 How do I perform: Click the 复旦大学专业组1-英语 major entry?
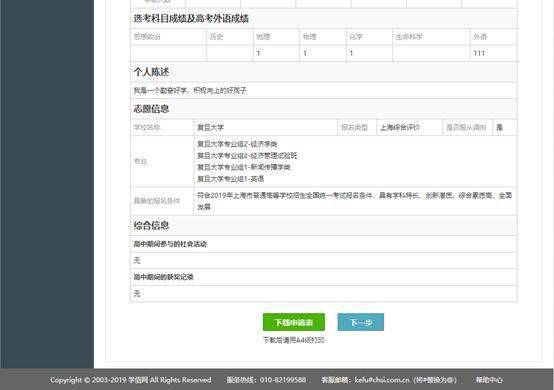tap(230, 179)
